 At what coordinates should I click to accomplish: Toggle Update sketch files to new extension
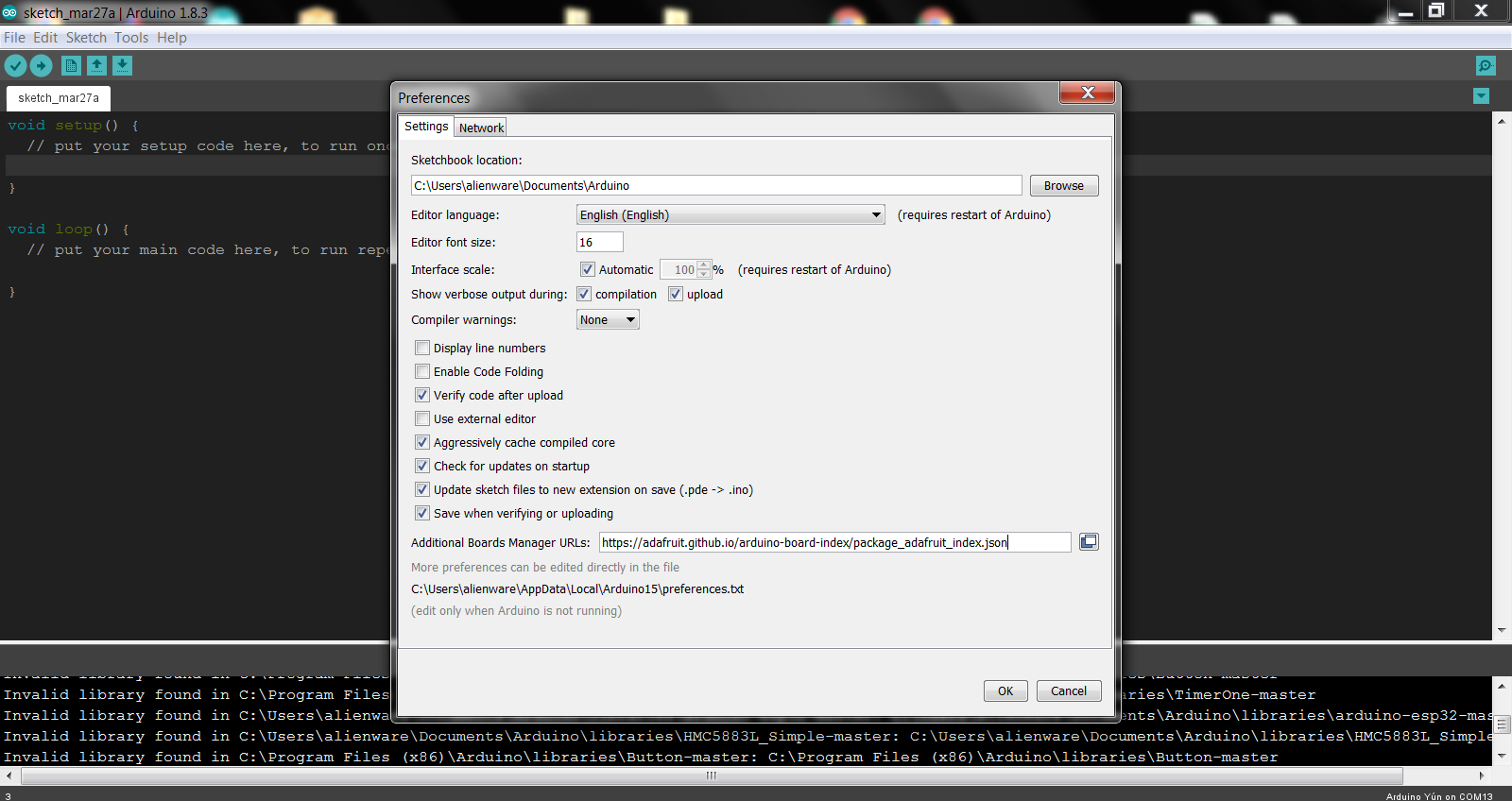(x=422, y=489)
